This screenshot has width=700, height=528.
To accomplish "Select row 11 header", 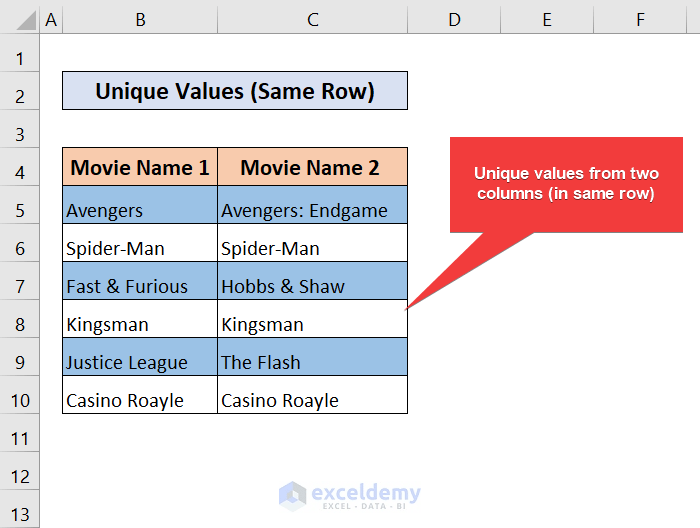I will click(20, 432).
